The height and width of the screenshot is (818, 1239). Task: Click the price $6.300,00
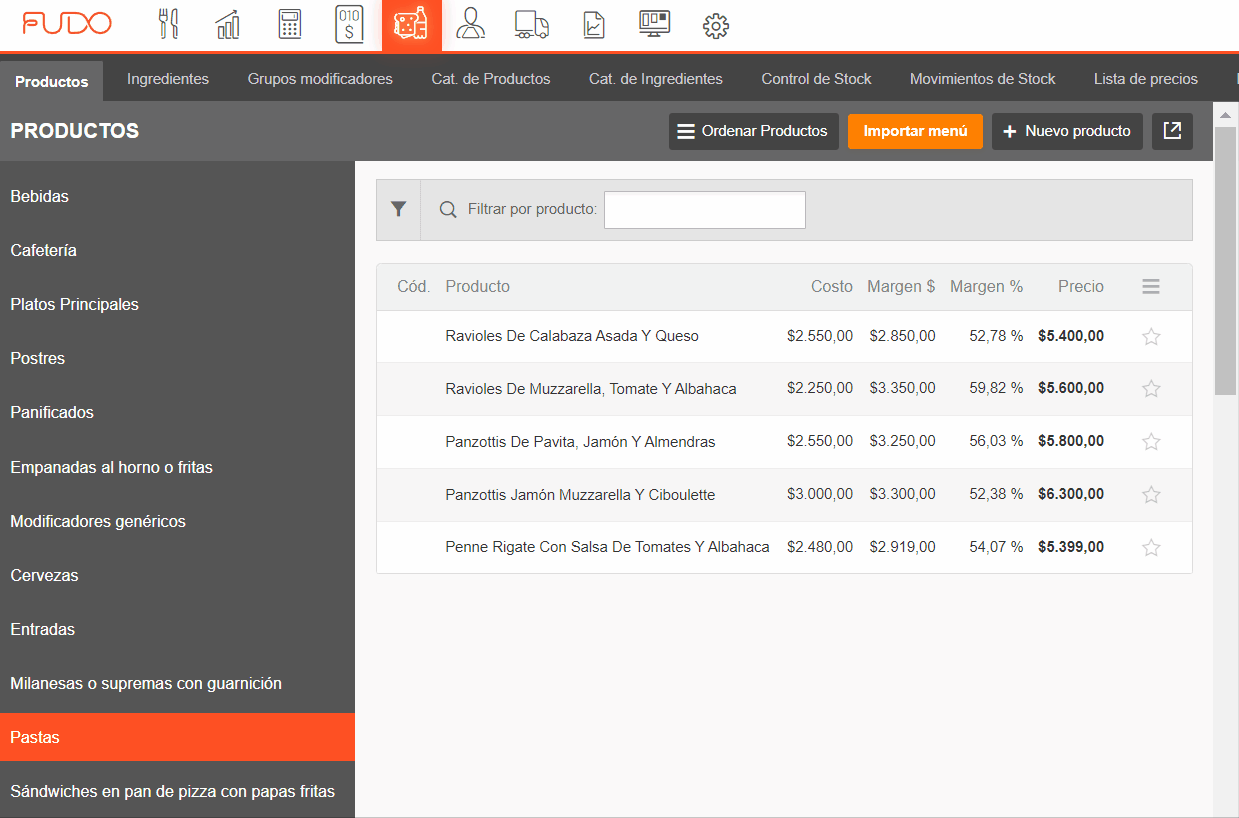[1071, 494]
